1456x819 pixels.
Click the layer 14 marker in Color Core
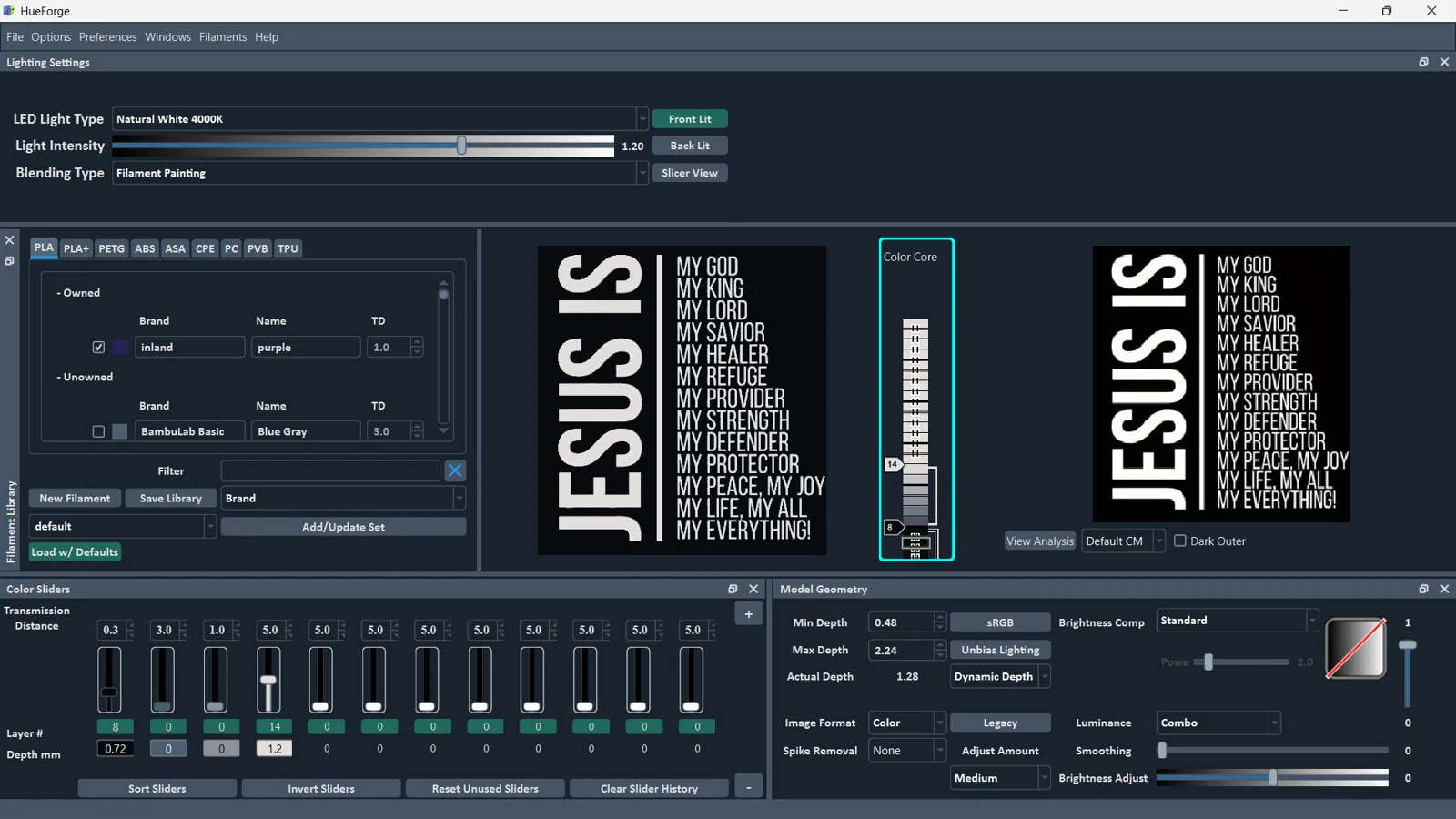coord(893,464)
